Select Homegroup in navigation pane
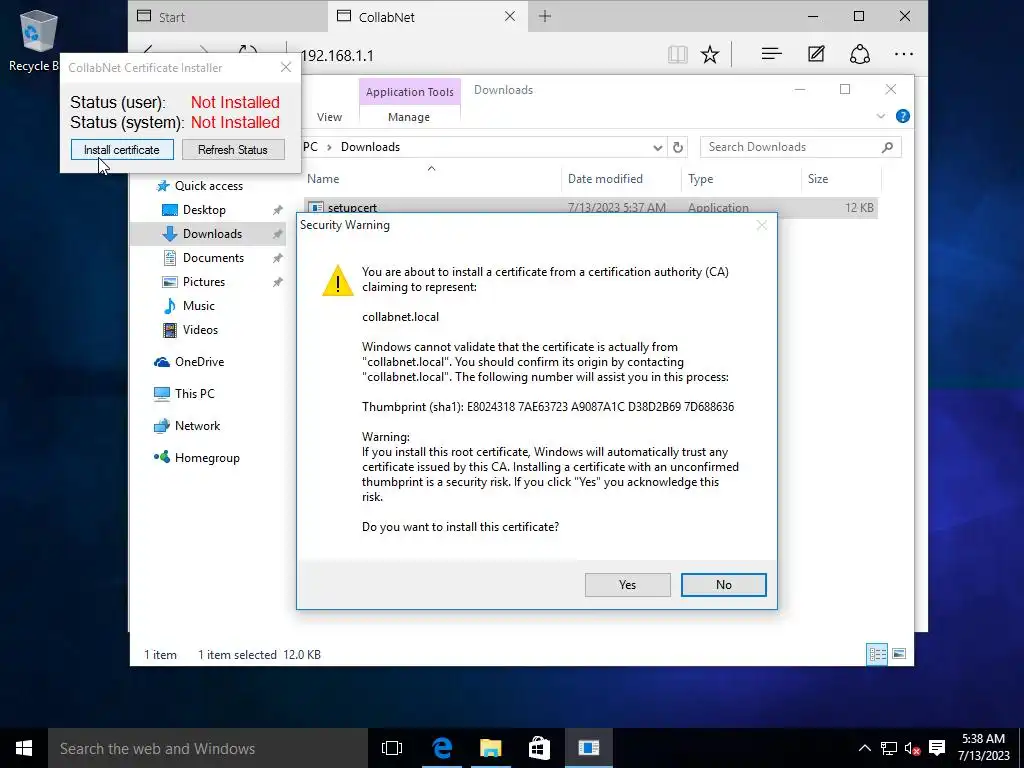This screenshot has height=768, width=1024. 206,458
